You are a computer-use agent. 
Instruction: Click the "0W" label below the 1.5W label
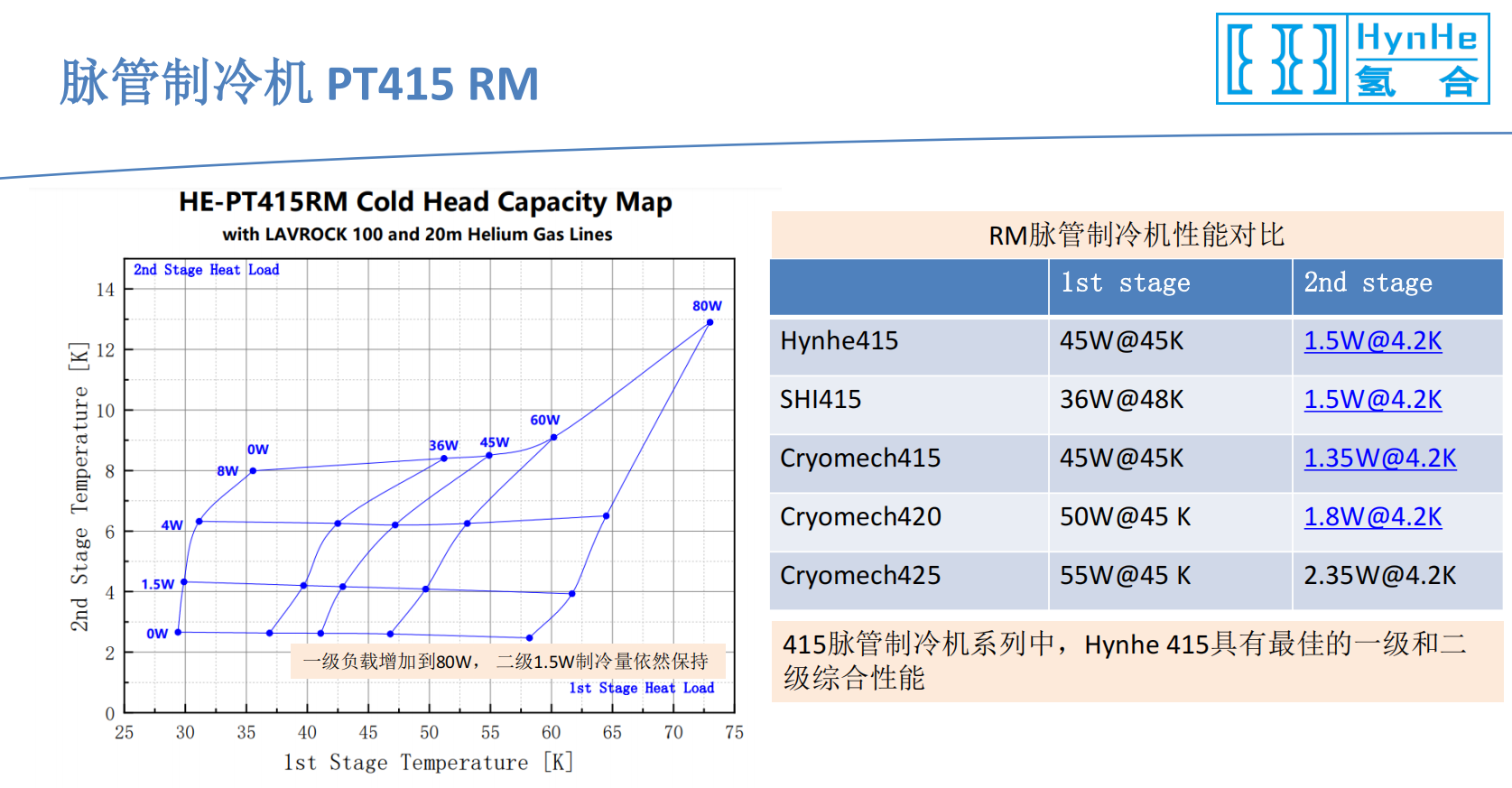coord(157,634)
